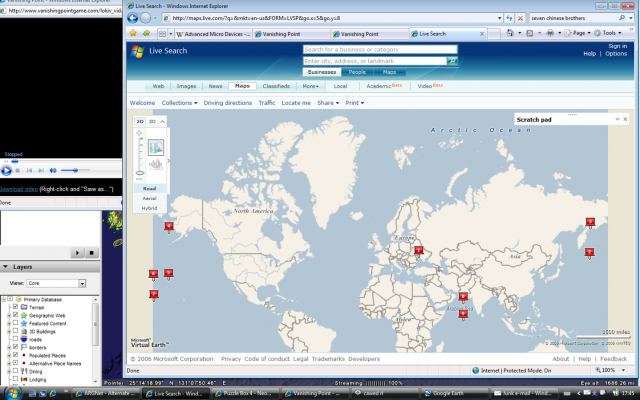Click the Windows Start orb
The width and height of the screenshot is (640, 400).
(x=13, y=393)
